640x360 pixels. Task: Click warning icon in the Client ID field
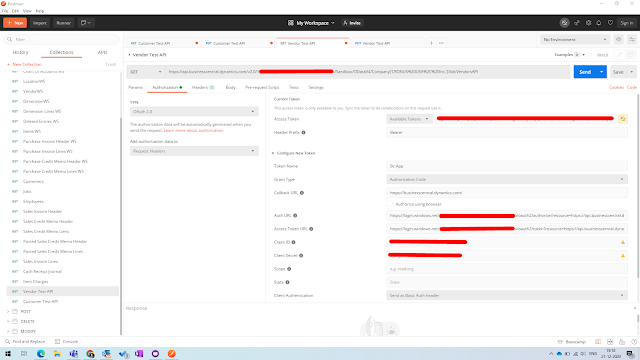[623, 242]
